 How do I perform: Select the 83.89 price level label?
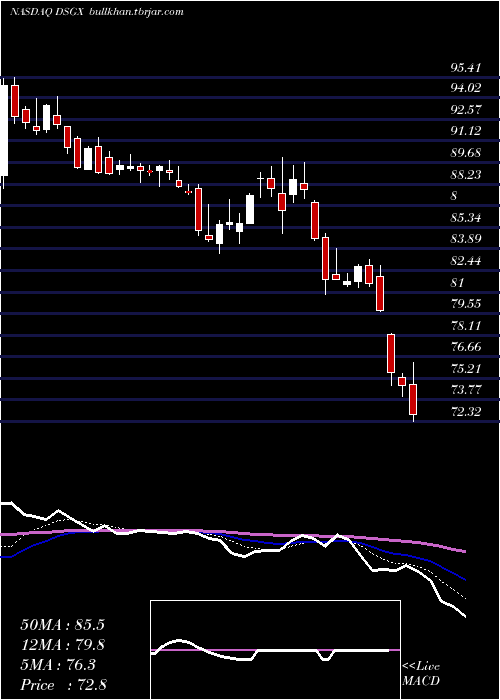tap(466, 239)
